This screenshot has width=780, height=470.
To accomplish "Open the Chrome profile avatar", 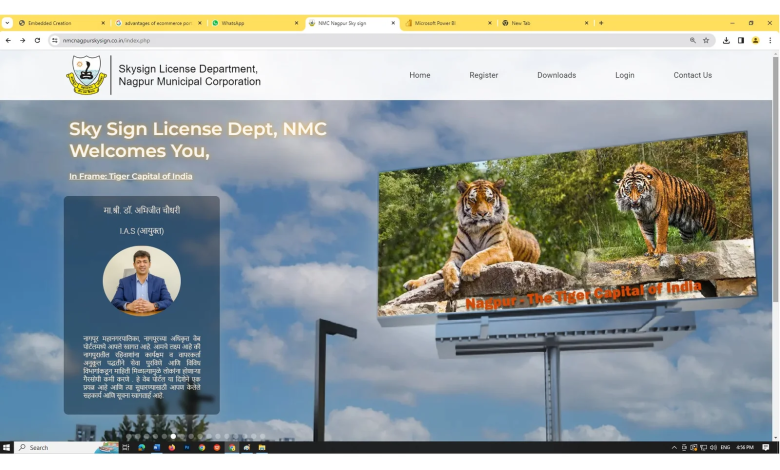I will [x=755, y=40].
